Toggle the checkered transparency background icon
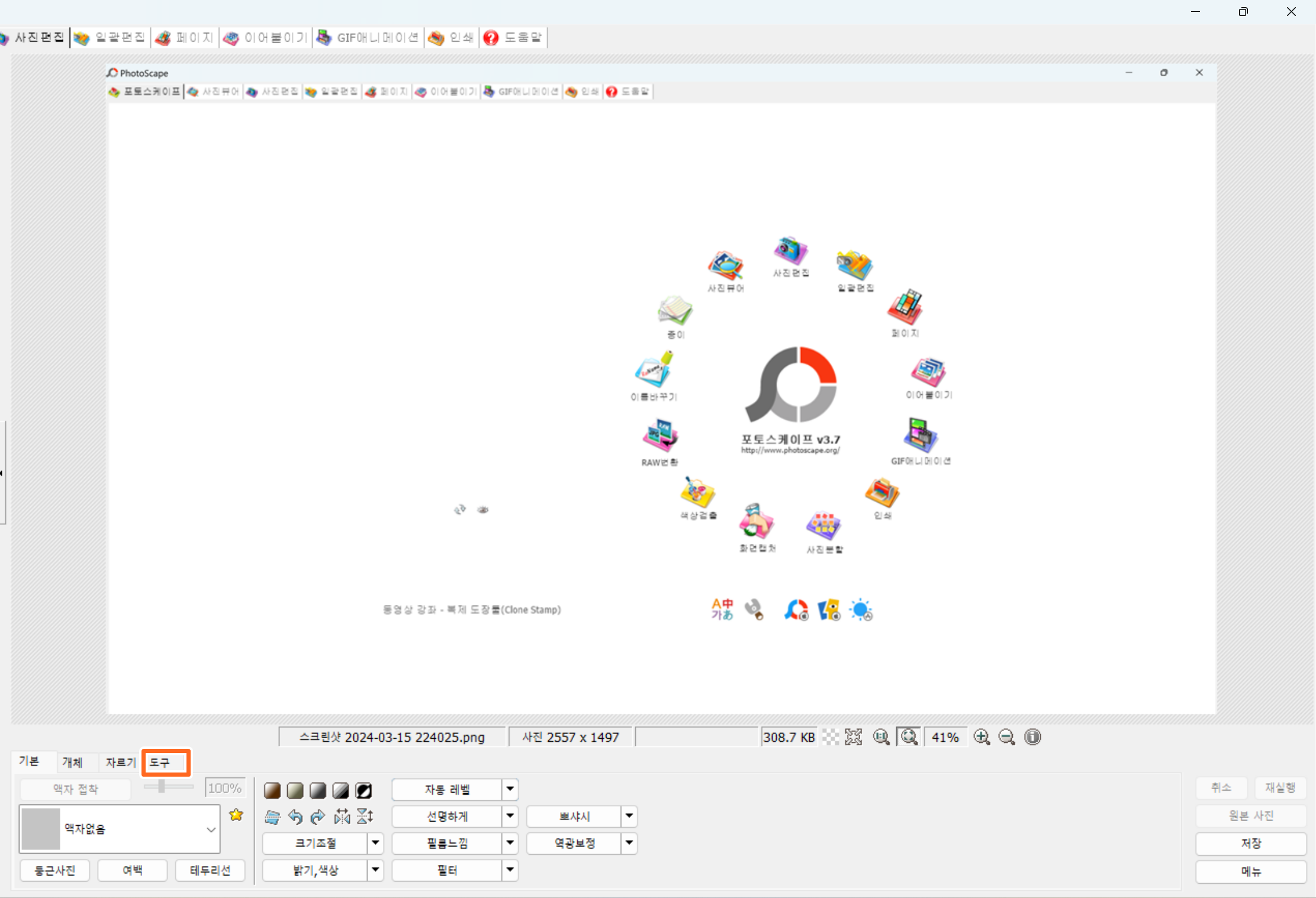 [x=831, y=737]
